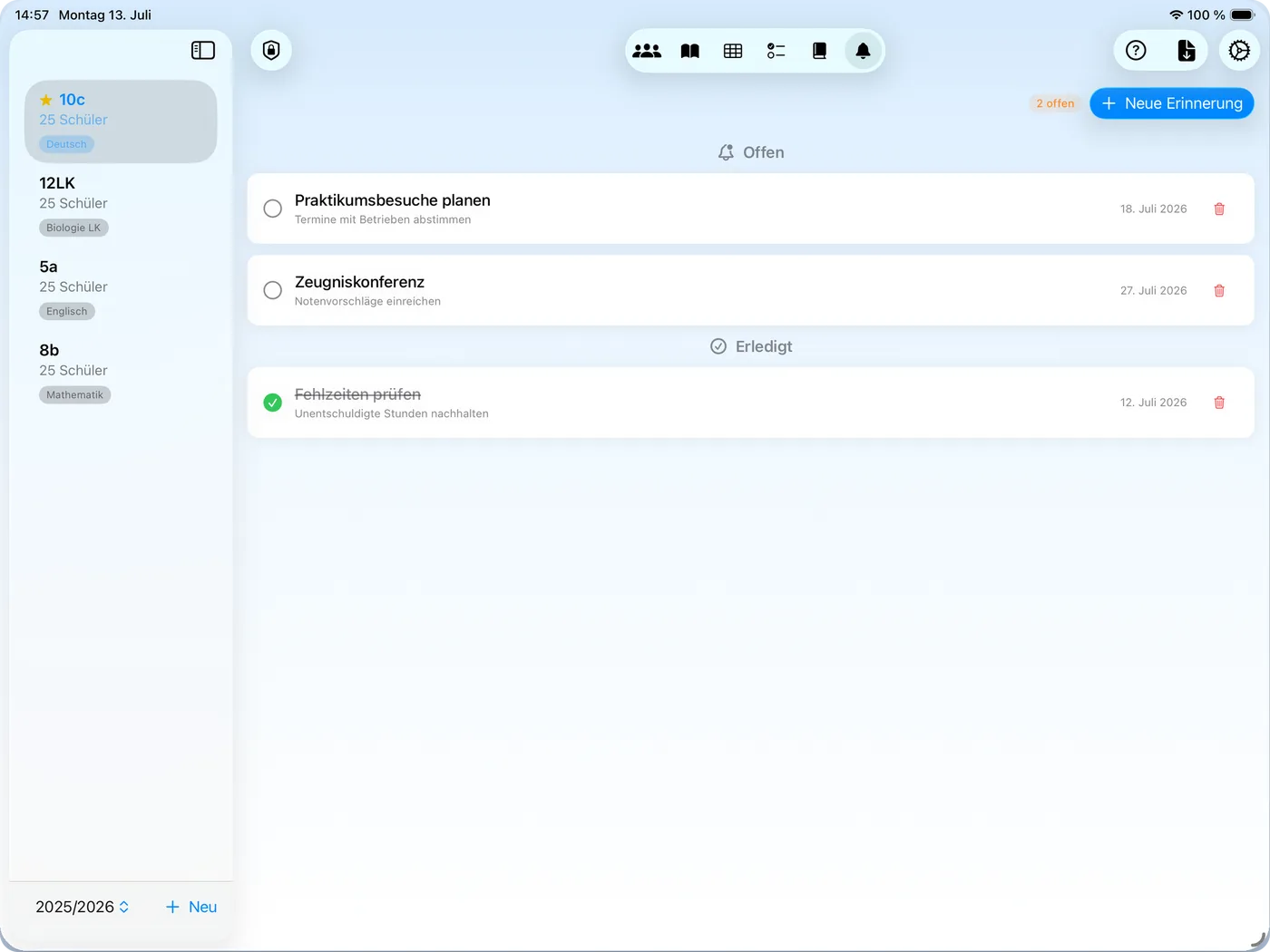1270x952 pixels.
Task: Select the reminders bell tab
Action: tap(863, 51)
